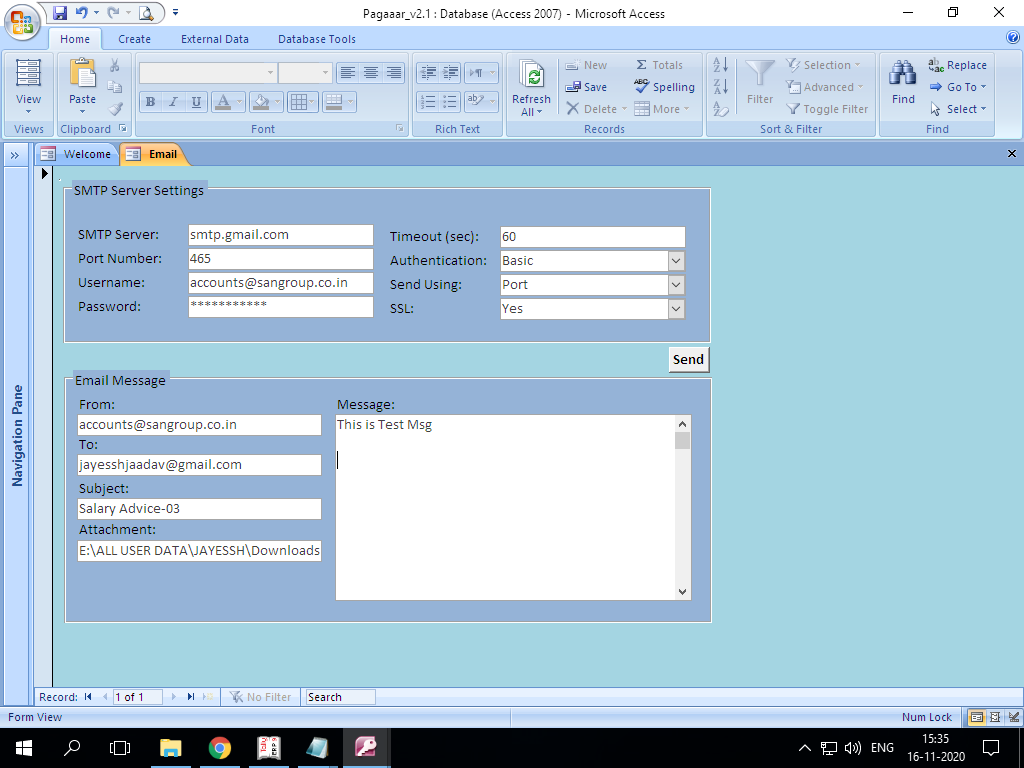Click the Refresh All icon
Viewport: 1024px width, 768px height.
(x=531, y=77)
